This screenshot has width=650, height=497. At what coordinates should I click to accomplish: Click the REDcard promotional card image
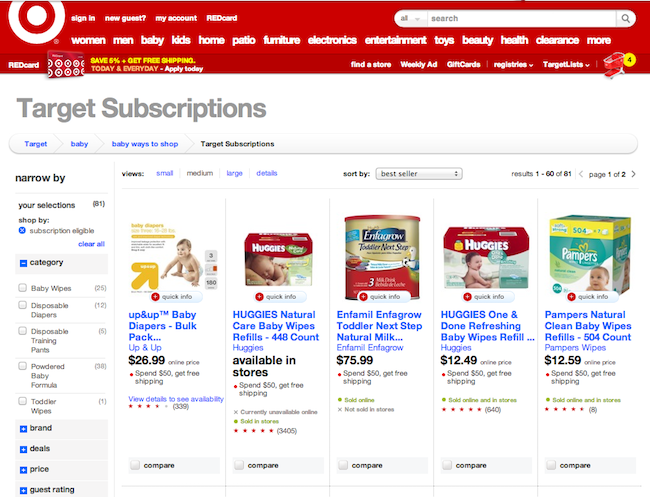(x=66, y=65)
